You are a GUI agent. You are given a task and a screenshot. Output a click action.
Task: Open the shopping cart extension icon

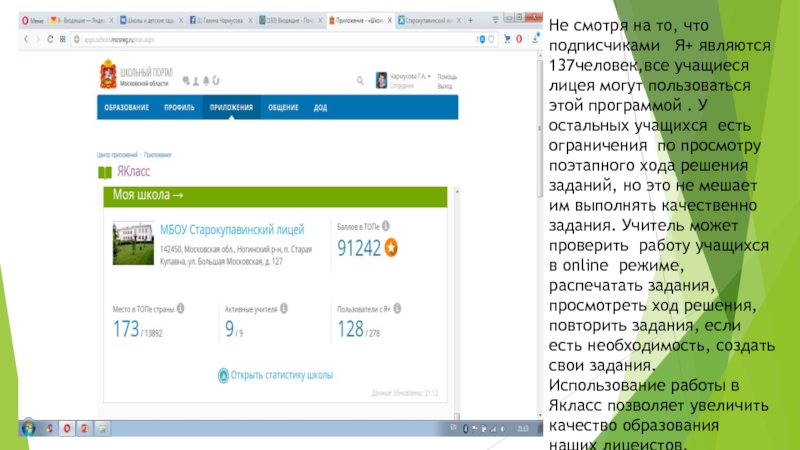point(507,39)
